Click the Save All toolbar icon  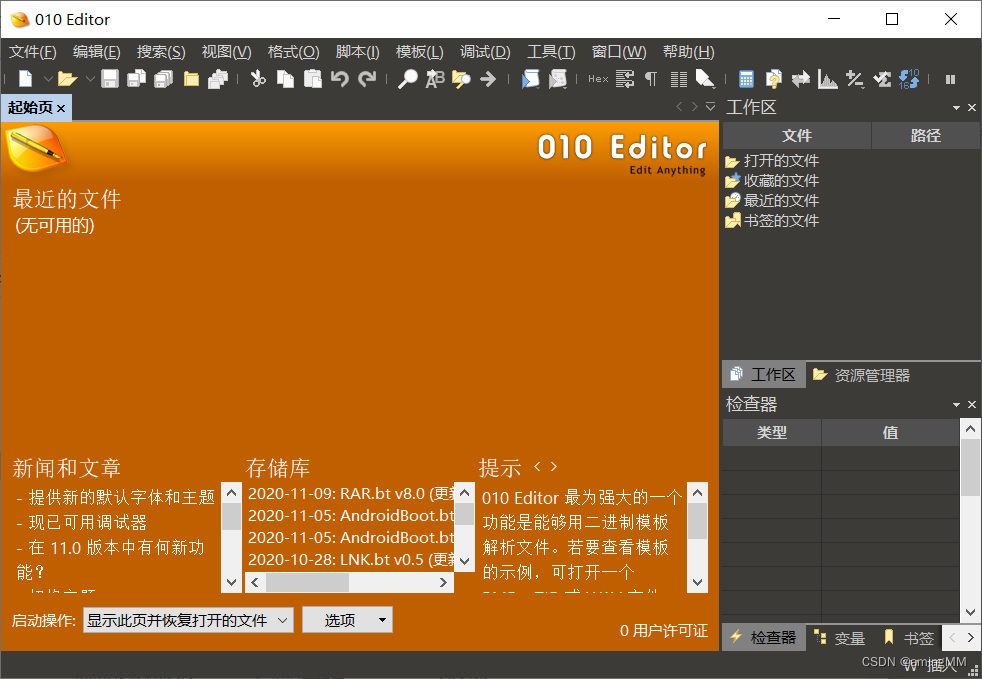click(163, 79)
